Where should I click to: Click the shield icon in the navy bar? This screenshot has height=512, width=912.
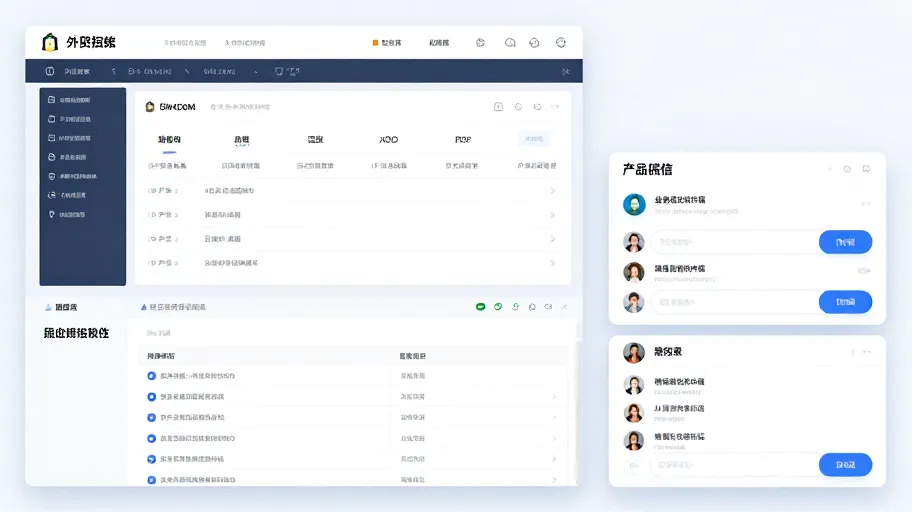pyautogui.click(x=279, y=71)
